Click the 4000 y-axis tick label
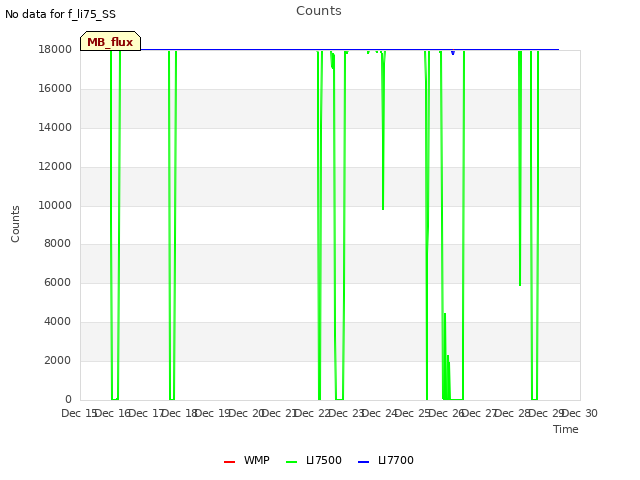 coord(57,322)
